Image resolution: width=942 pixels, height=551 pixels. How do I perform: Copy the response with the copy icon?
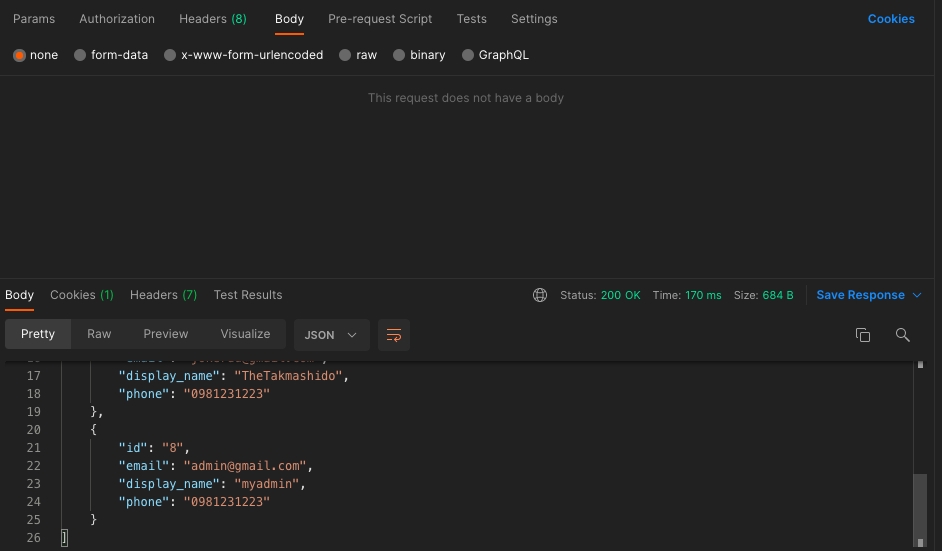tap(863, 335)
